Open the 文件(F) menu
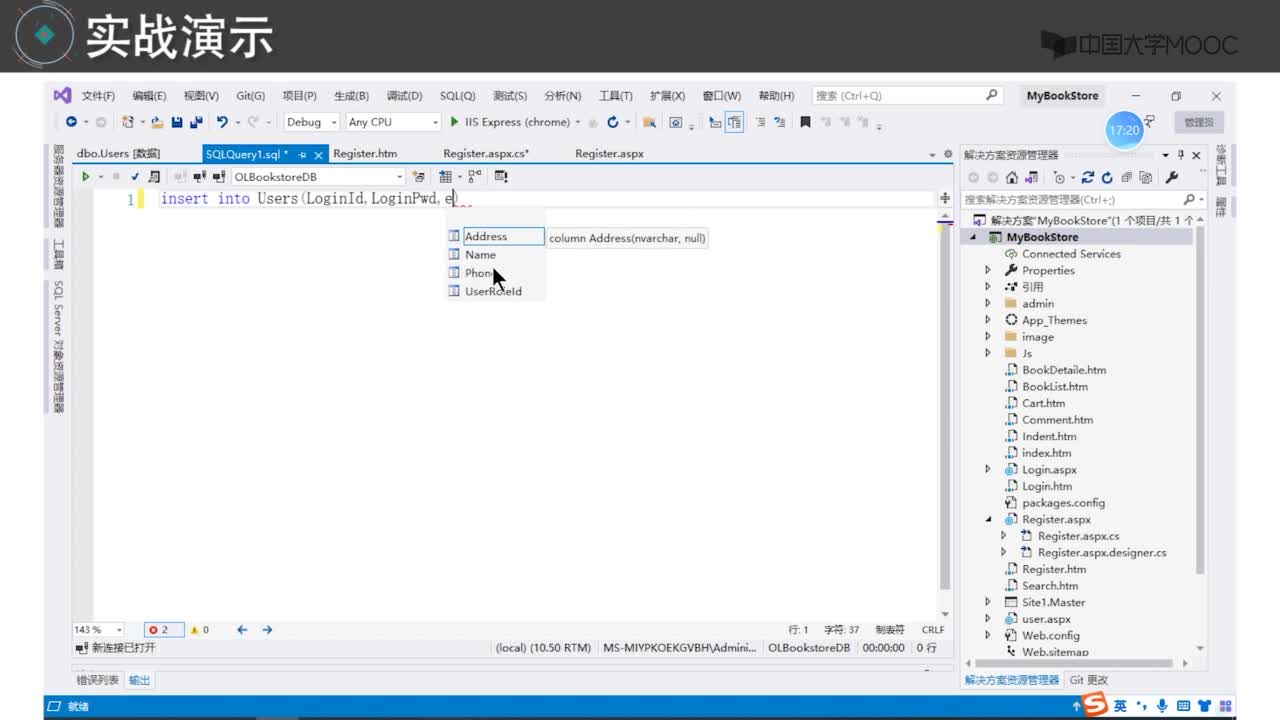Image resolution: width=1280 pixels, height=720 pixels. [x=98, y=96]
